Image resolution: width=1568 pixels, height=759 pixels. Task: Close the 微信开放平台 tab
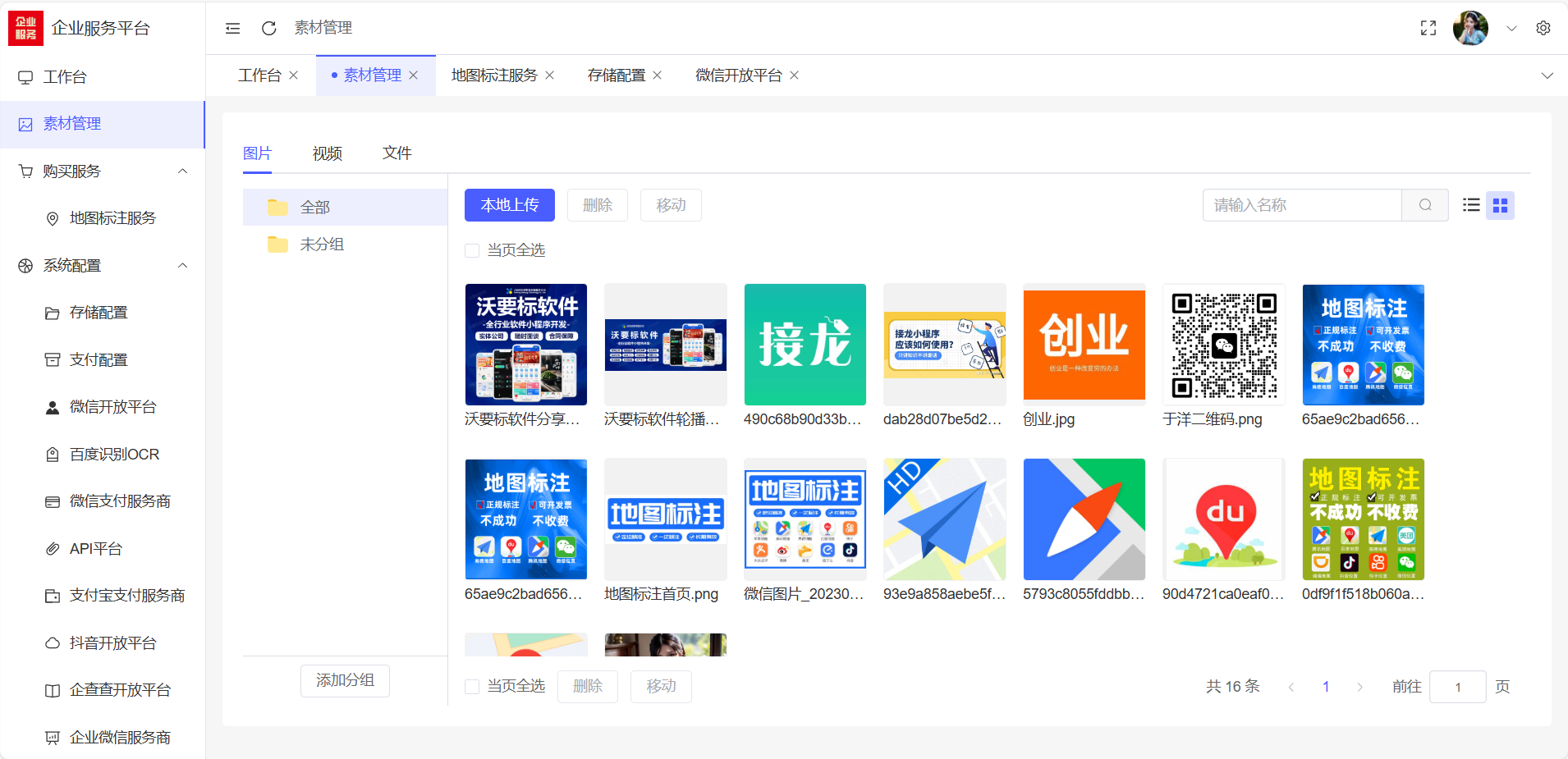[x=795, y=75]
